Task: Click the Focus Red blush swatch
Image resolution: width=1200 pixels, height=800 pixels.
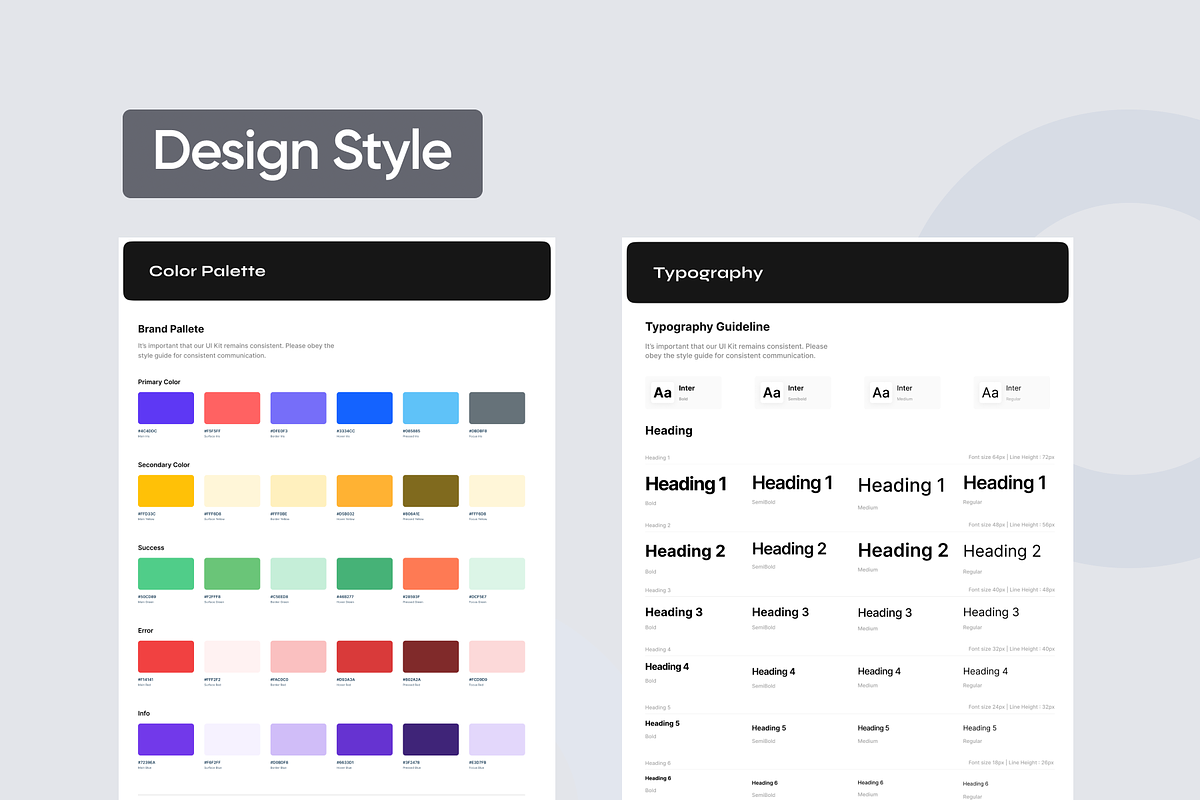Action: tap(497, 657)
